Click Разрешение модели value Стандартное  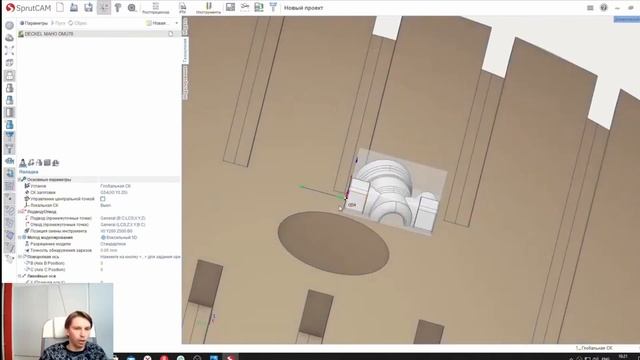point(113,244)
